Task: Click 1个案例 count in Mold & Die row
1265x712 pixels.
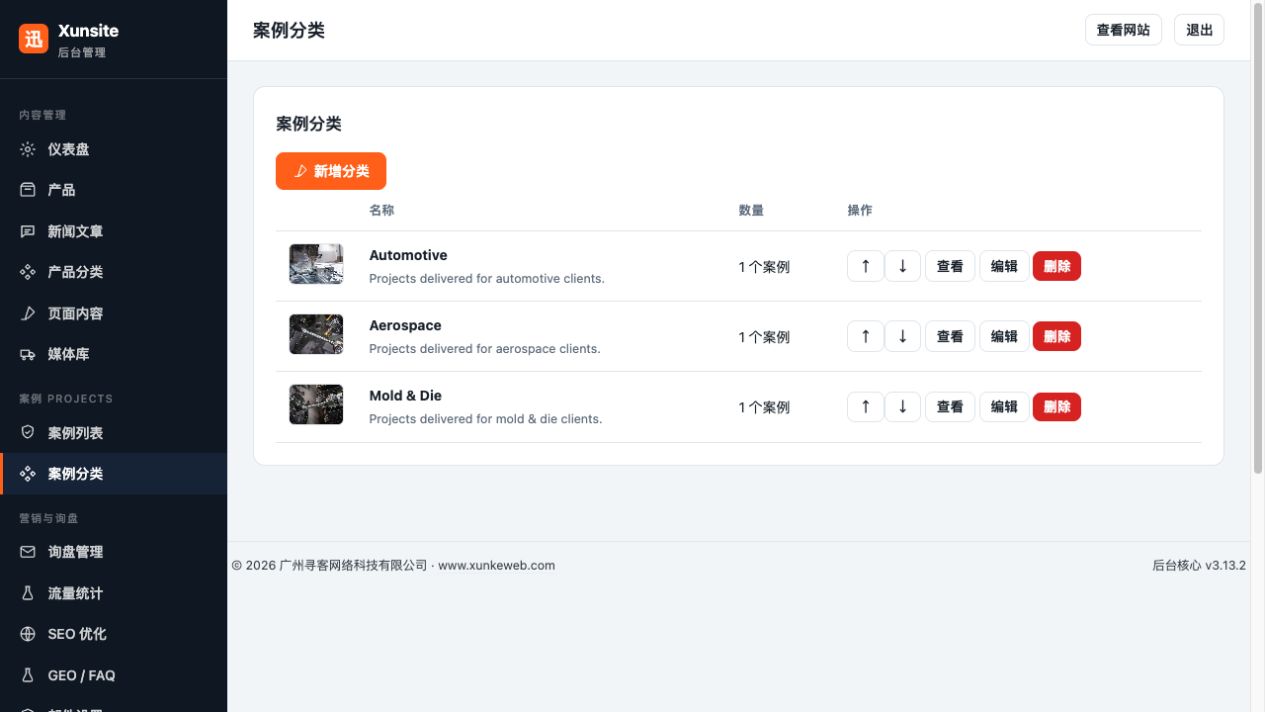Action: click(x=764, y=407)
